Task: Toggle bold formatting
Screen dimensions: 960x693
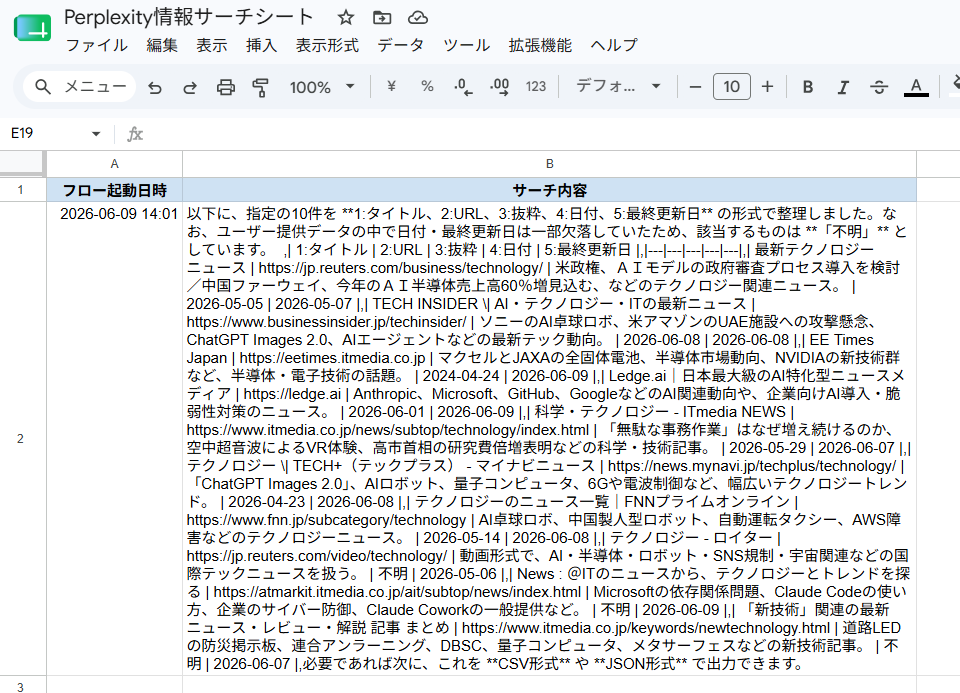Action: pos(808,87)
